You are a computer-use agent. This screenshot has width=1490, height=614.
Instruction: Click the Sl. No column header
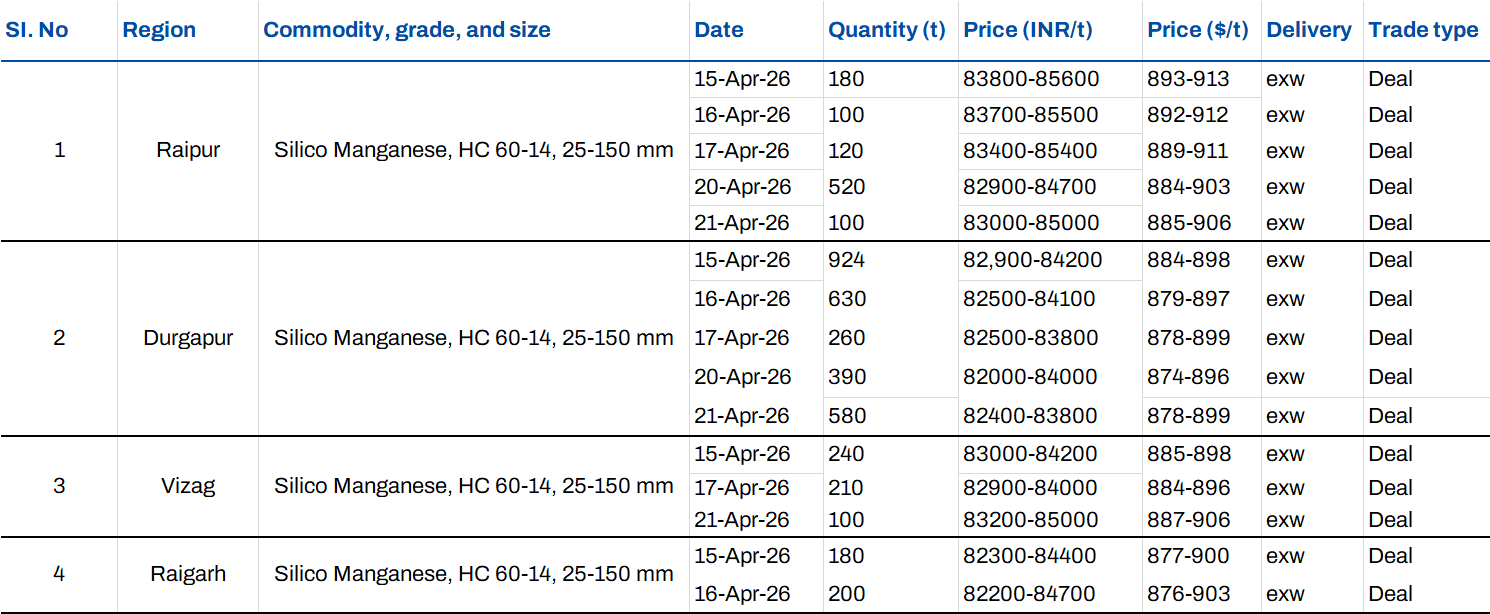point(37,30)
